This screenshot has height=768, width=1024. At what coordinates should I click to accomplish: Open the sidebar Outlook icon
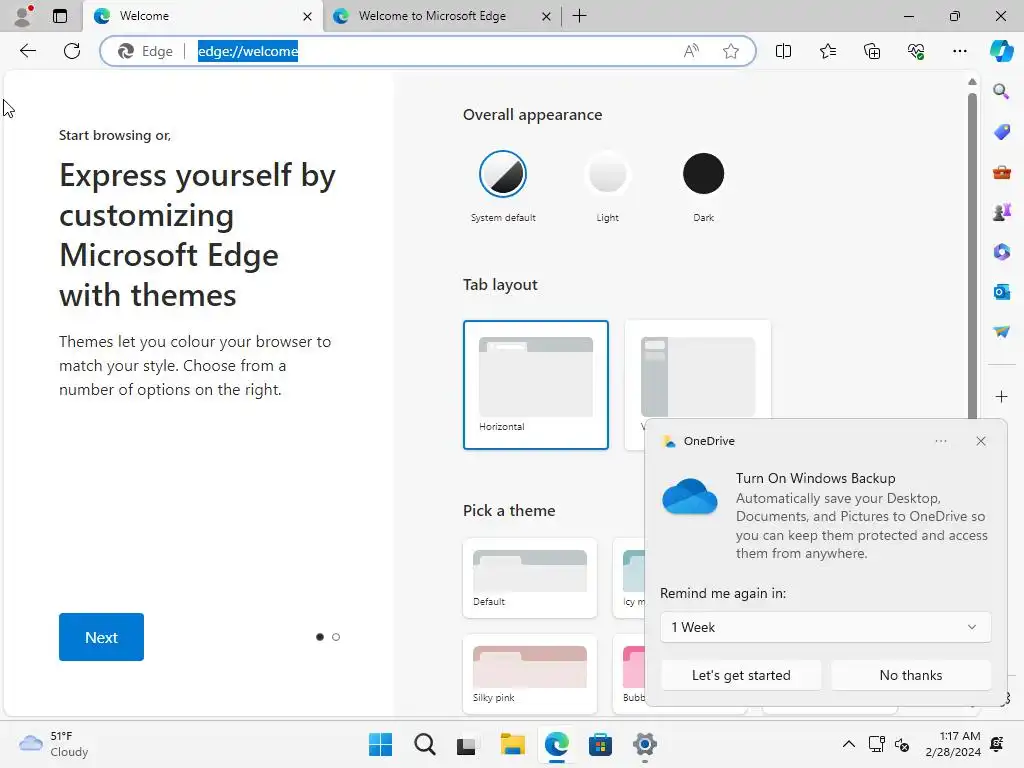1001,292
